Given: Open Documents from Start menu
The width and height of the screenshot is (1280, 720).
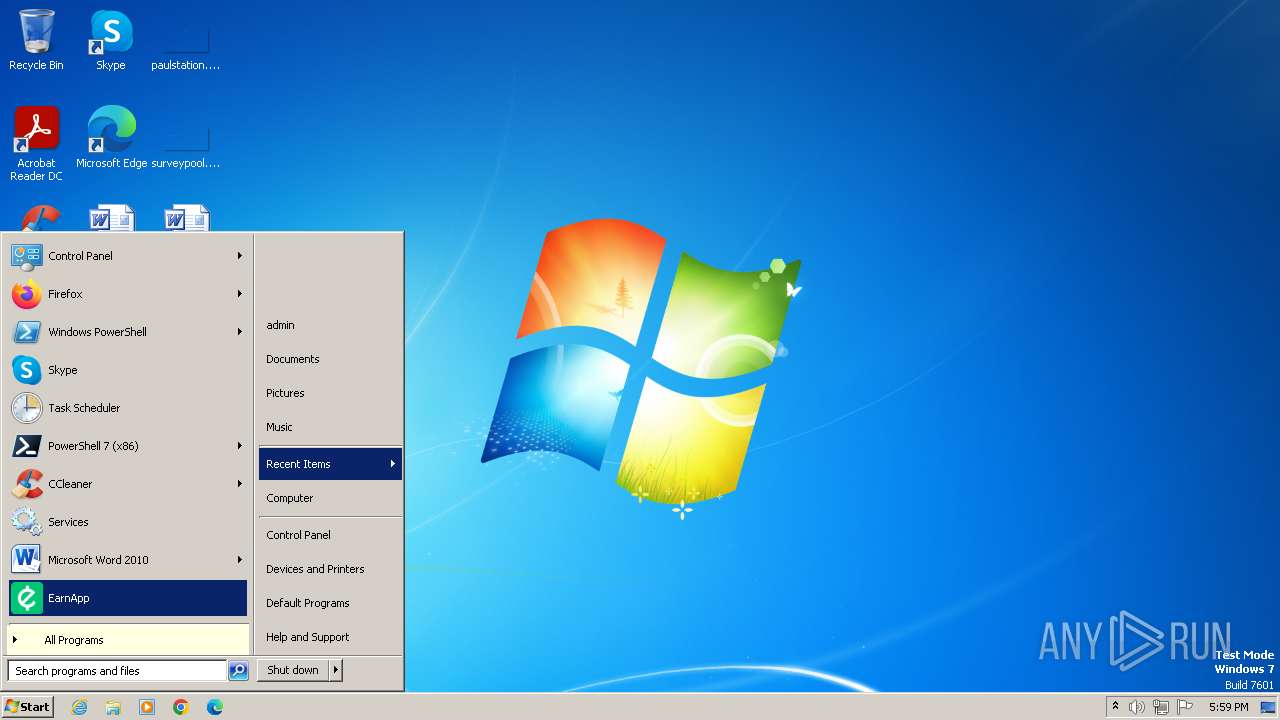Looking at the screenshot, I should (x=330, y=359).
